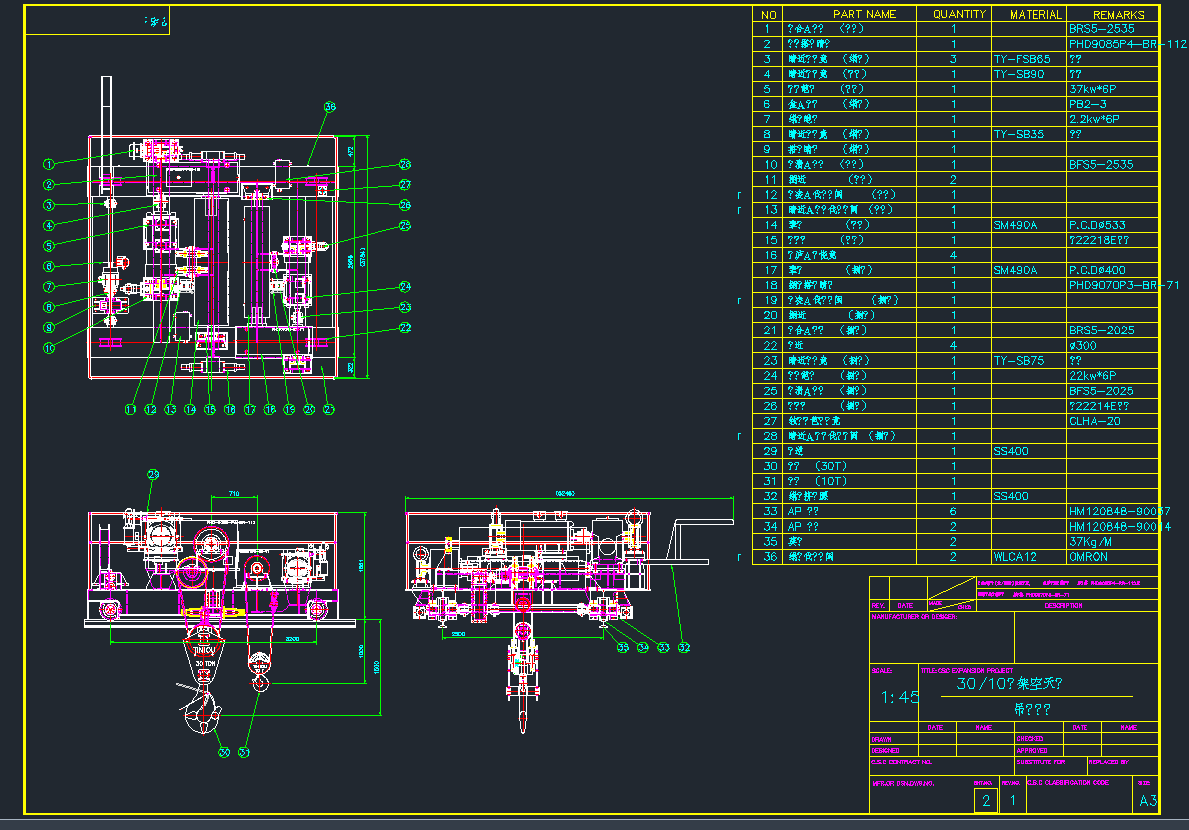
Task: Select the MATERIAL column header
Action: 1035,14
